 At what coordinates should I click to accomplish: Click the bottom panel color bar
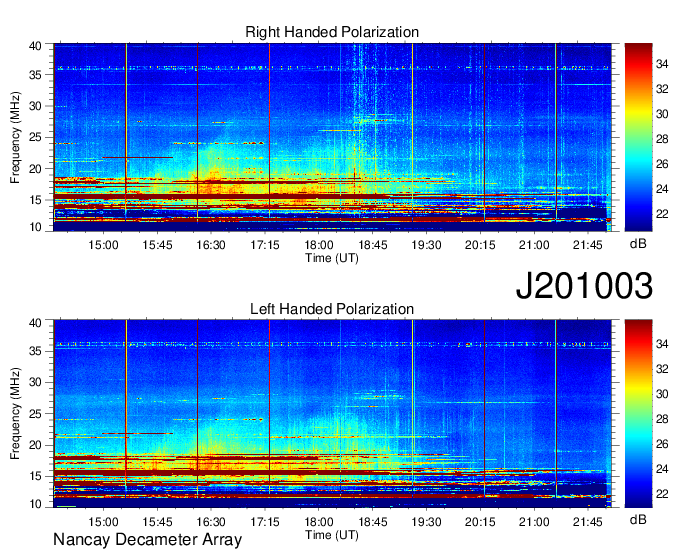tap(638, 414)
